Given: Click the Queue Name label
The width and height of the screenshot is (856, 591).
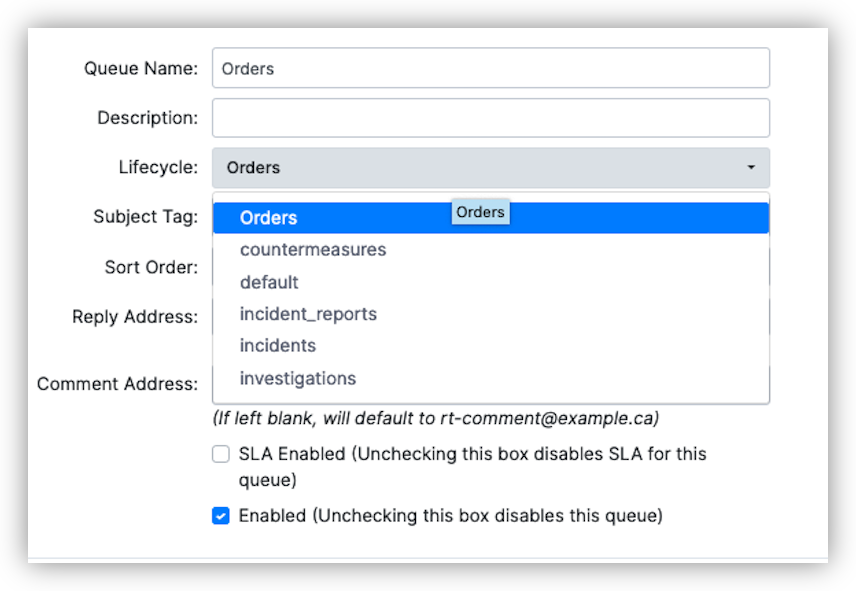Looking at the screenshot, I should click(x=141, y=68).
